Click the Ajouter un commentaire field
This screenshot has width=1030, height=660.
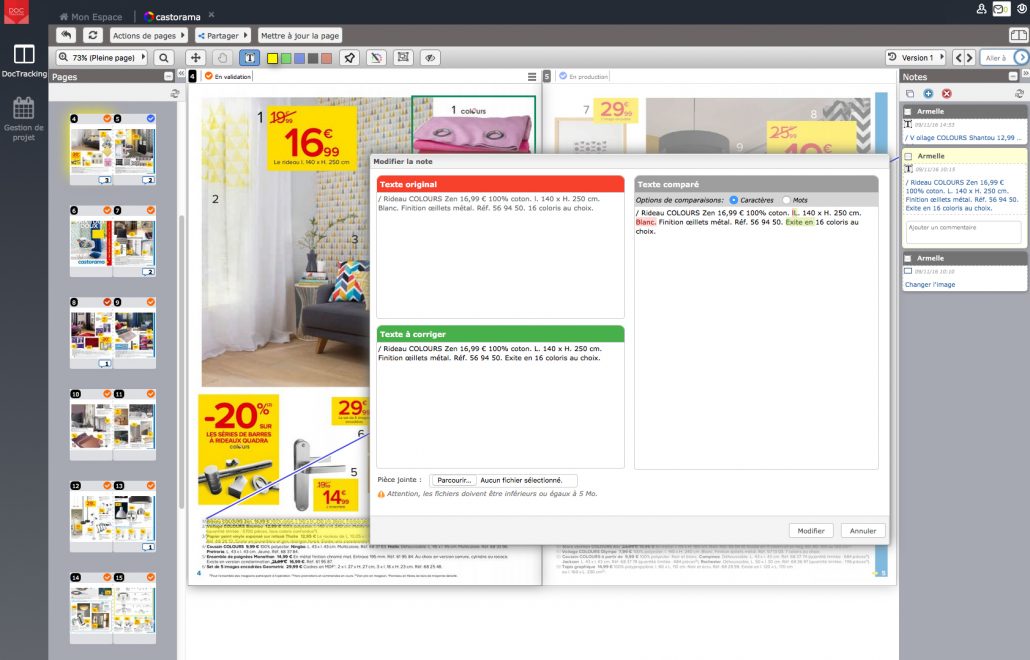click(x=964, y=232)
